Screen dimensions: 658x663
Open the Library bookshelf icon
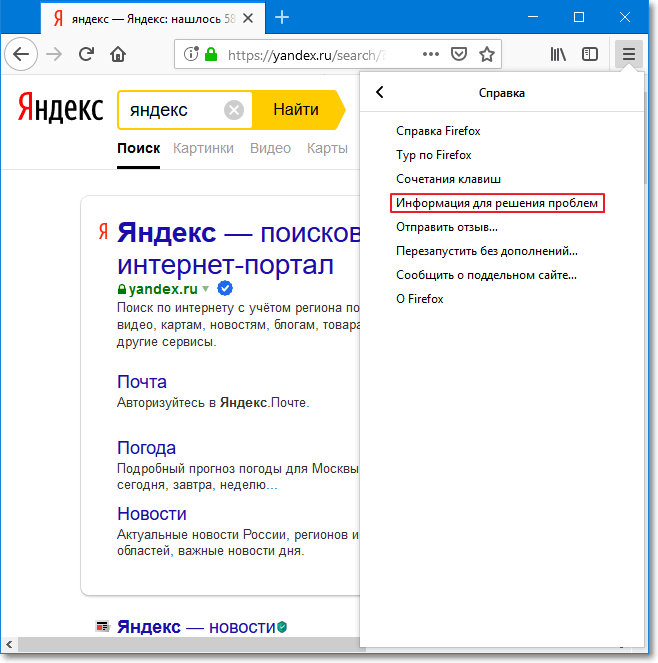coord(558,54)
